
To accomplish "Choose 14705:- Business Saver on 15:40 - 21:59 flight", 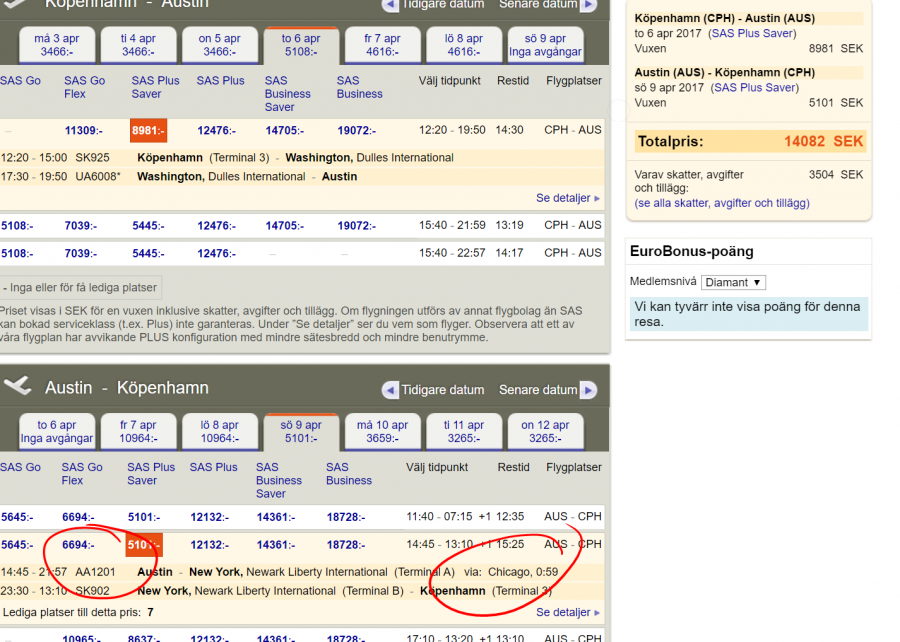I will pos(285,226).
